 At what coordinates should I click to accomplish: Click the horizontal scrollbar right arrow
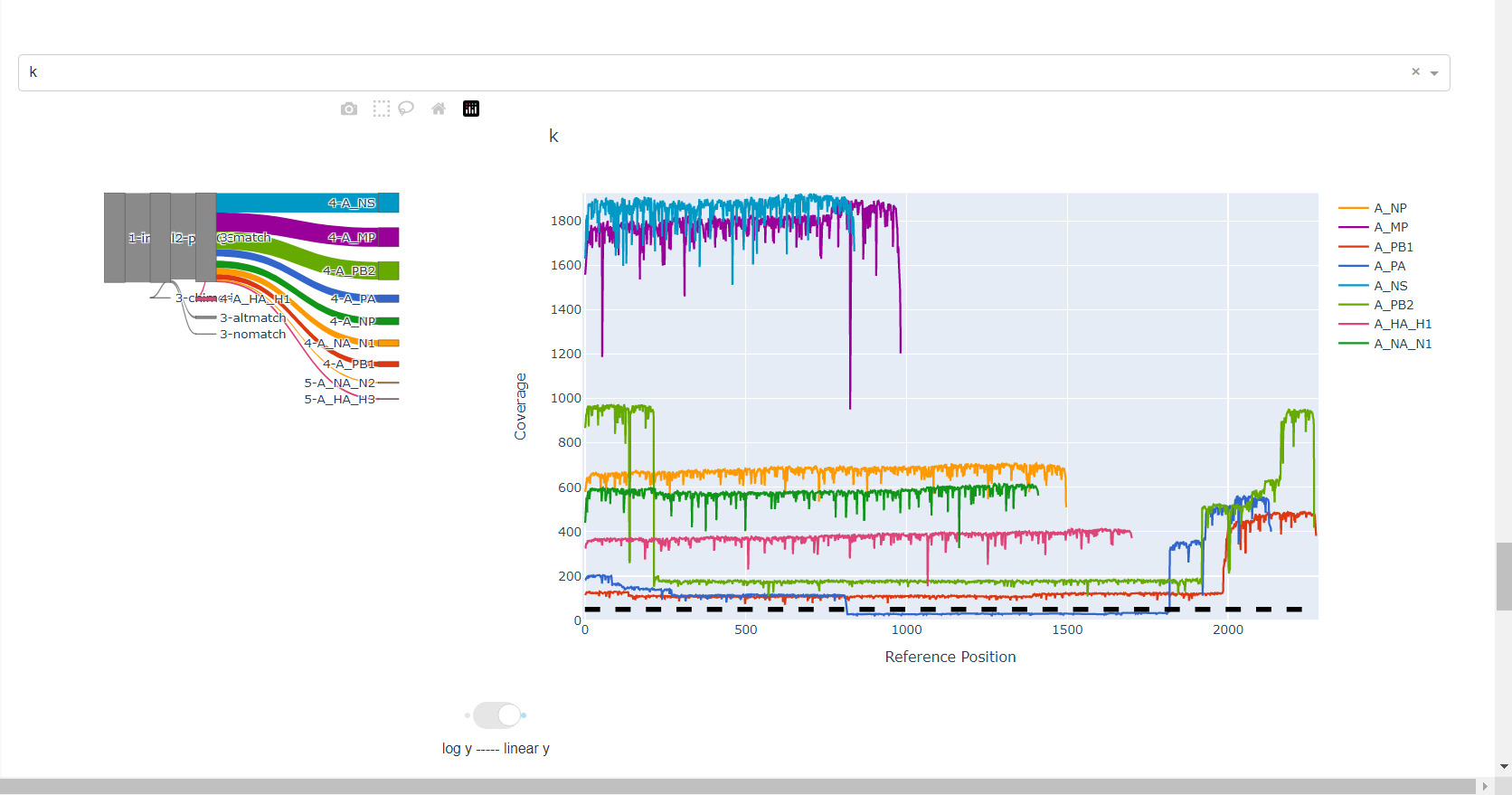tap(1485, 787)
